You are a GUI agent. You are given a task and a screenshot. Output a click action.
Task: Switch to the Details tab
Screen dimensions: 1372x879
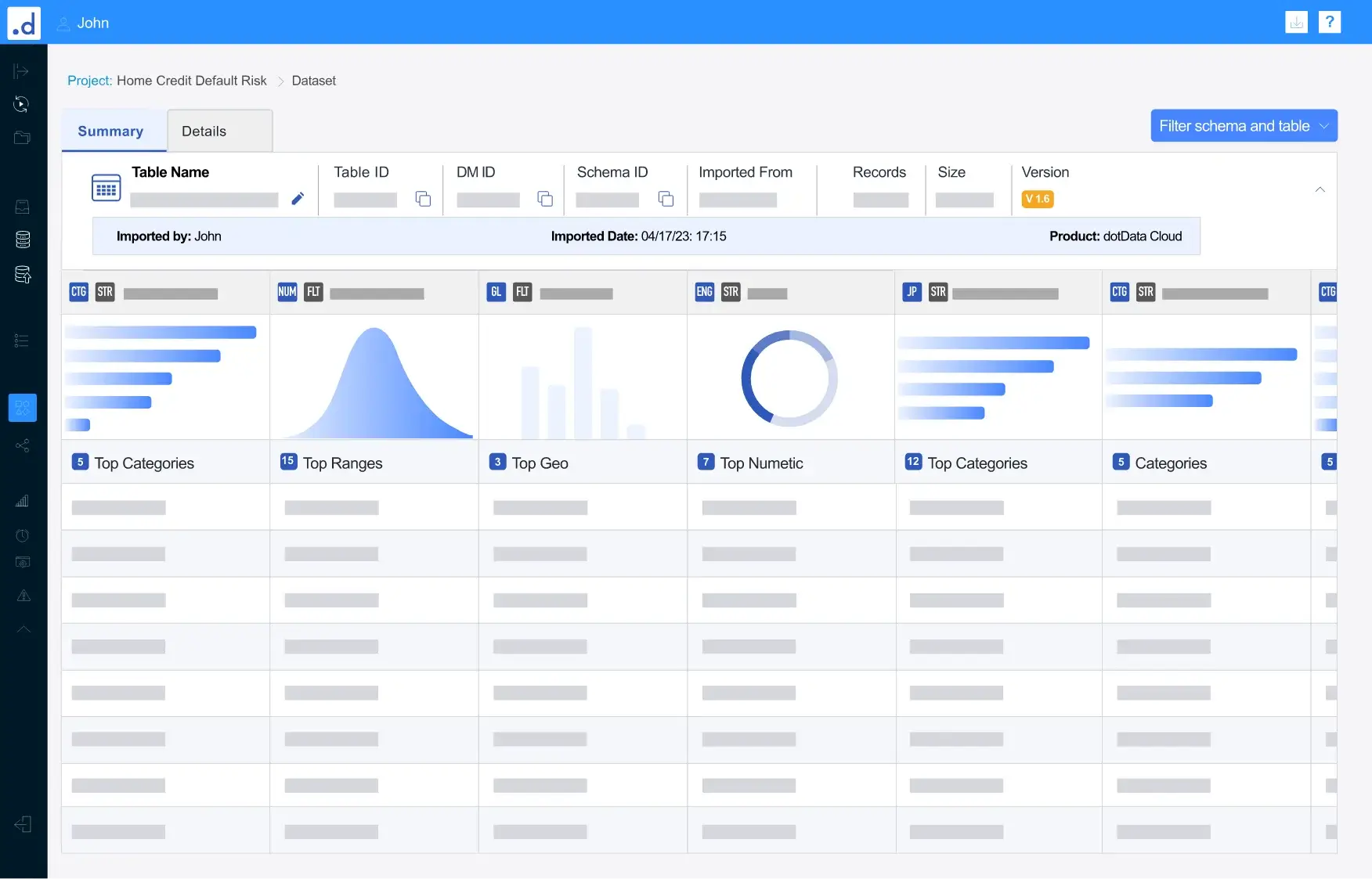click(203, 131)
